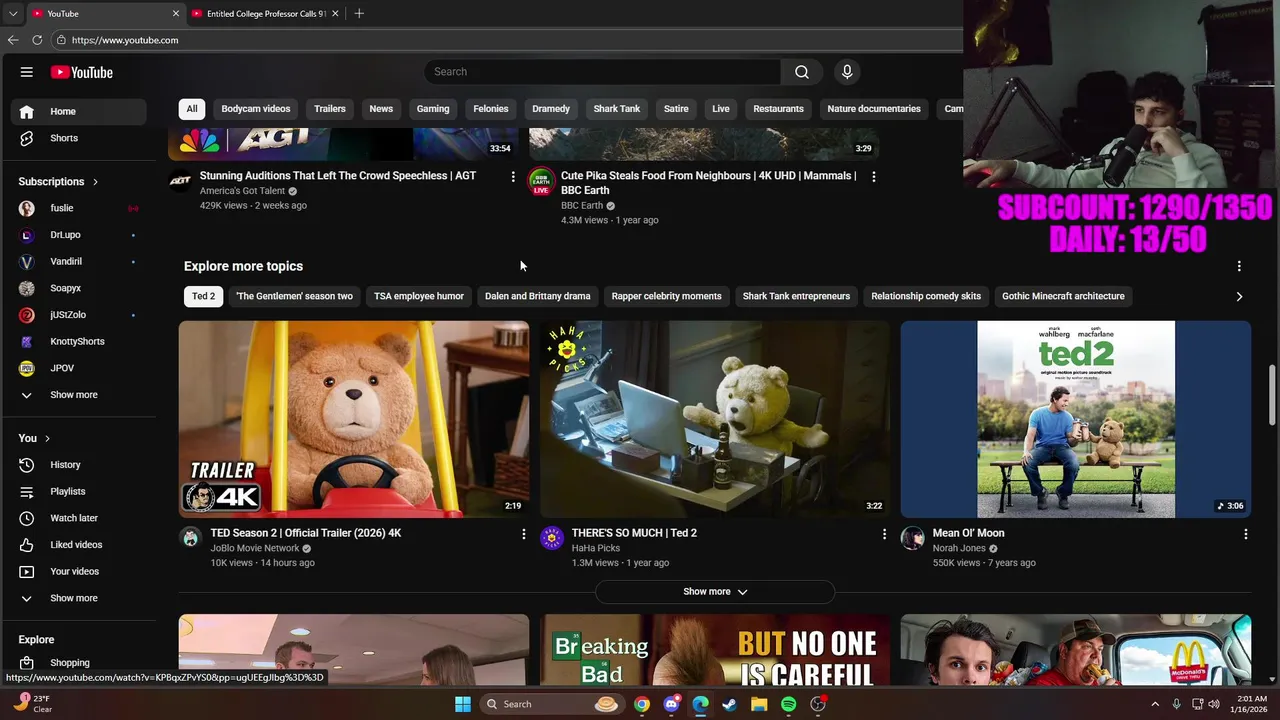This screenshot has height=720, width=1280.
Task: Open new browser tab
Action: [x=359, y=13]
